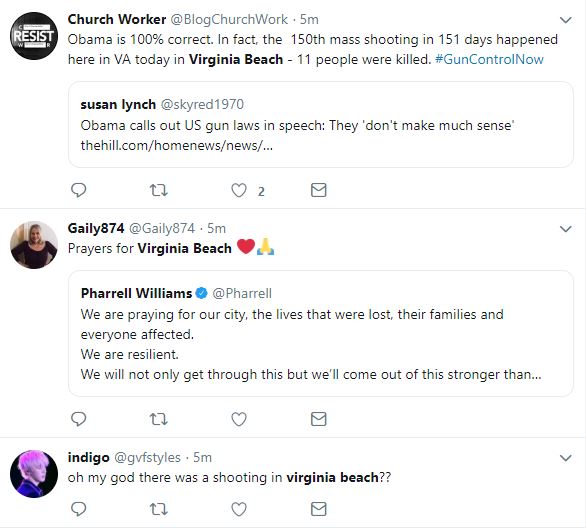Open more options for Church Worker's tweet
This screenshot has height=528, width=586.
click(x=566, y=20)
